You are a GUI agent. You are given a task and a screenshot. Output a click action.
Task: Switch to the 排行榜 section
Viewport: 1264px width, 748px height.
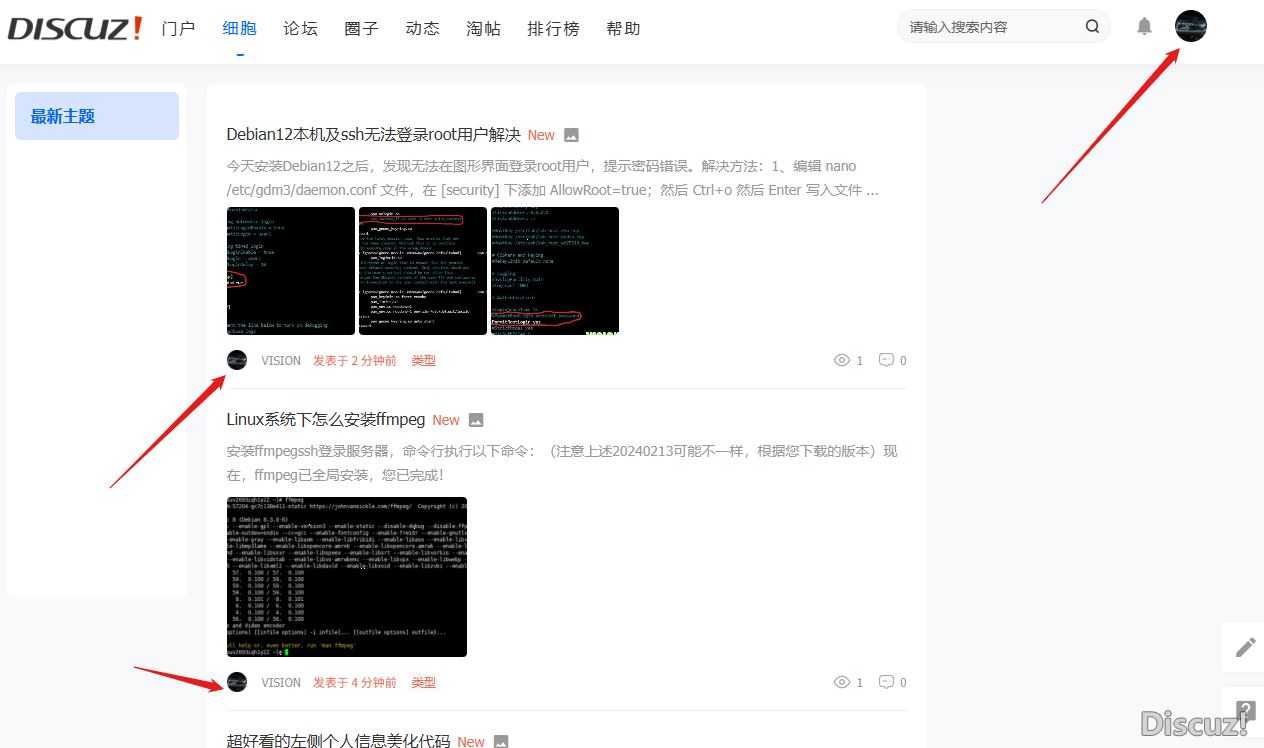553,28
